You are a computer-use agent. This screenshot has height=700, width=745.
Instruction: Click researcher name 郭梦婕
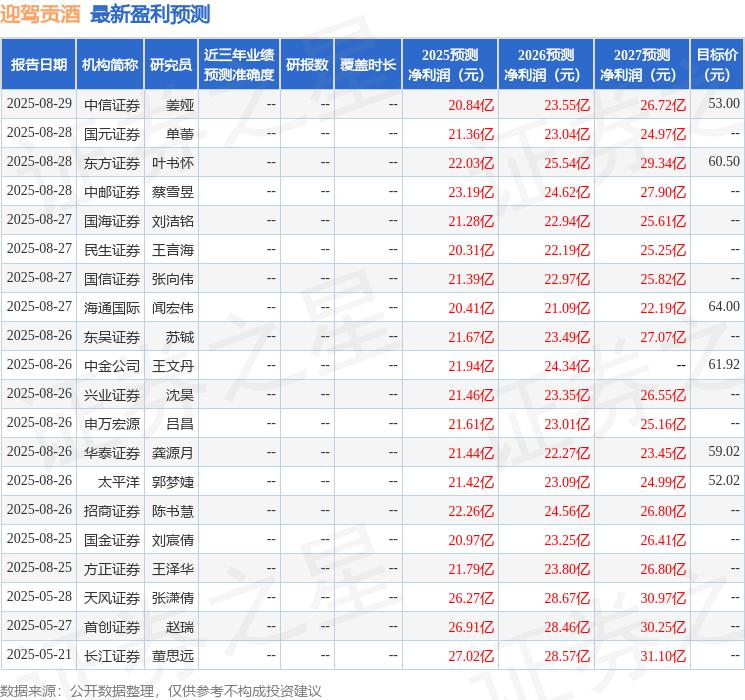coord(173,482)
